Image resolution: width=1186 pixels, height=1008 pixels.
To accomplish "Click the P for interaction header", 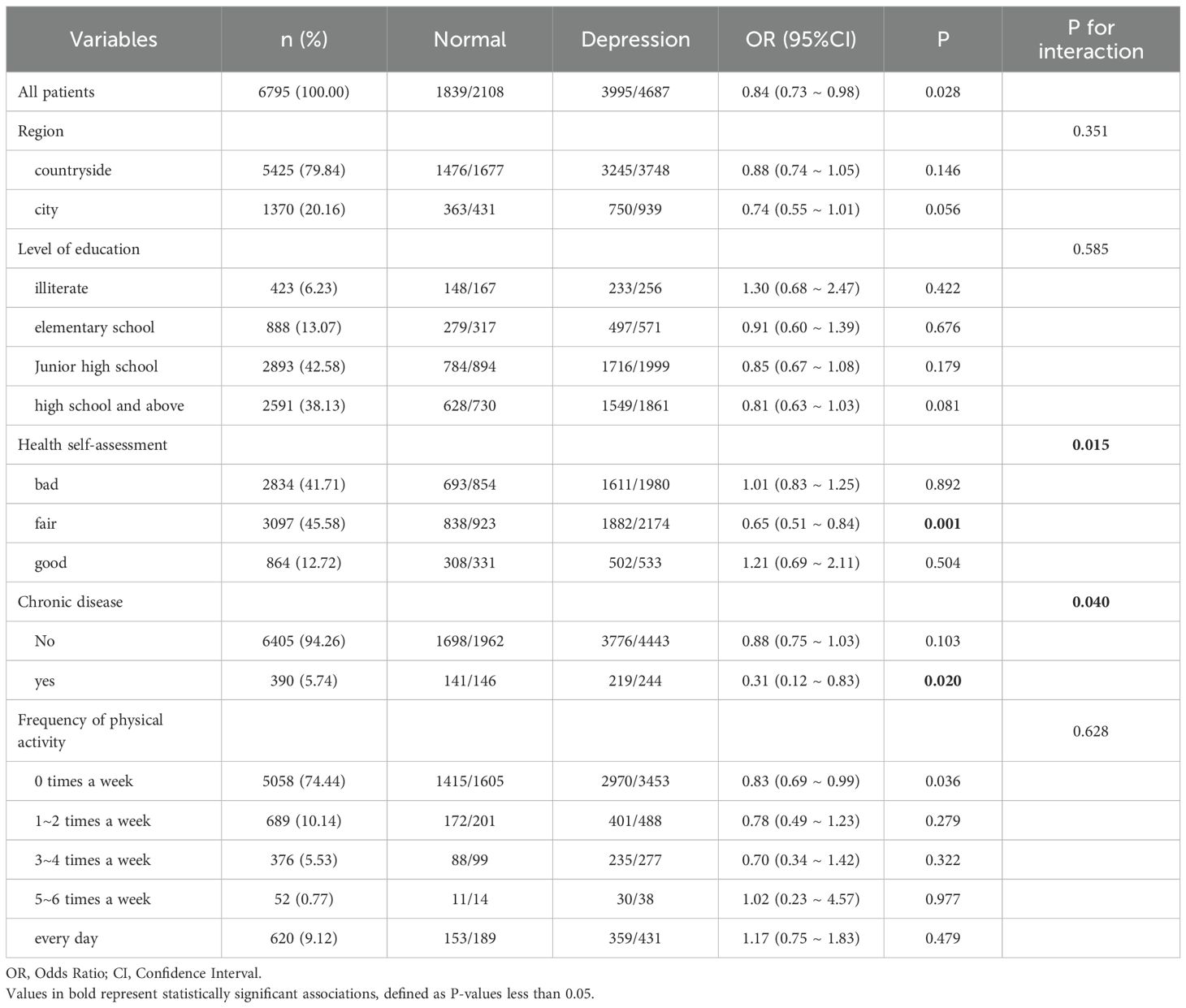I will point(1090,39).
